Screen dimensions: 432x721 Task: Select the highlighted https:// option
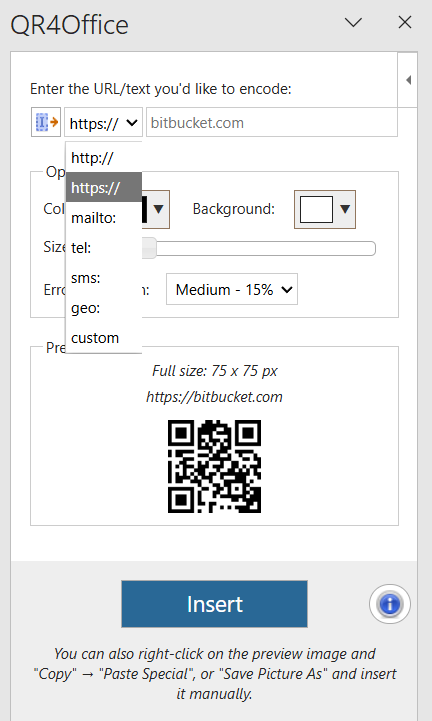(x=104, y=188)
